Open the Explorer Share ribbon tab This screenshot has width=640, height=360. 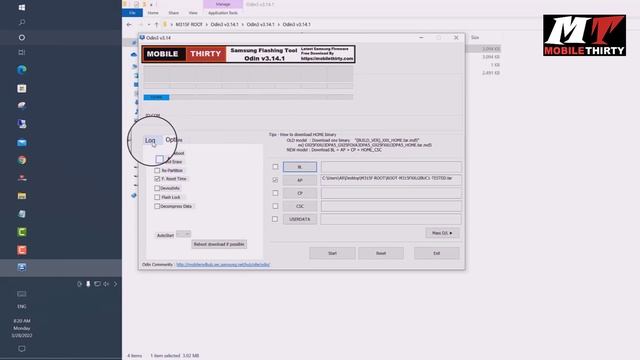(173, 13)
